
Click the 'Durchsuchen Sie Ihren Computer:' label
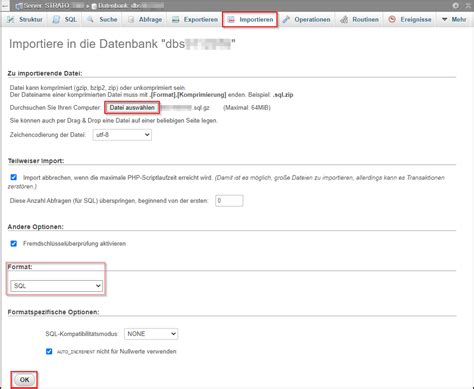55,108
